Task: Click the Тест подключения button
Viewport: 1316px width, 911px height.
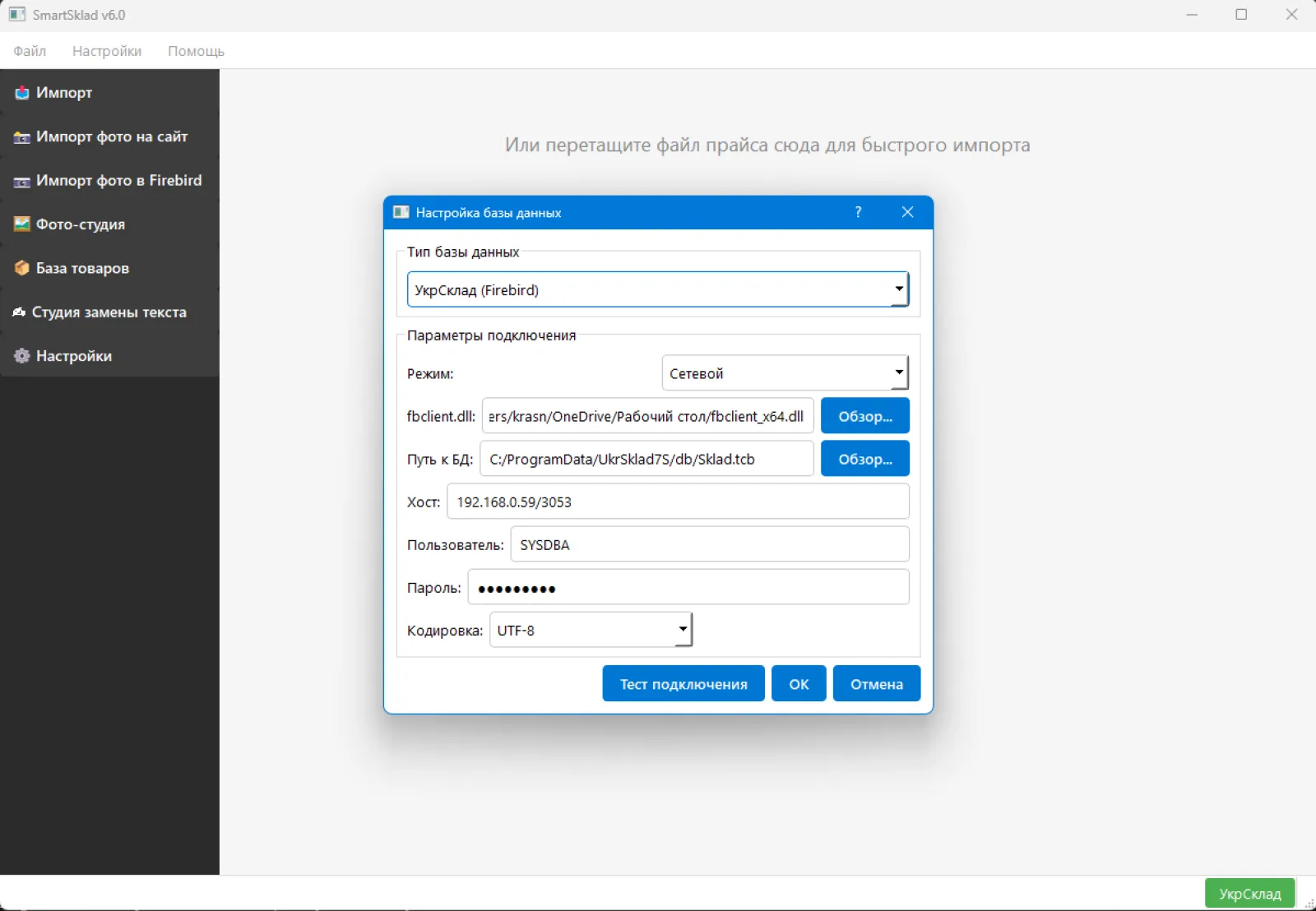Action: [x=683, y=684]
